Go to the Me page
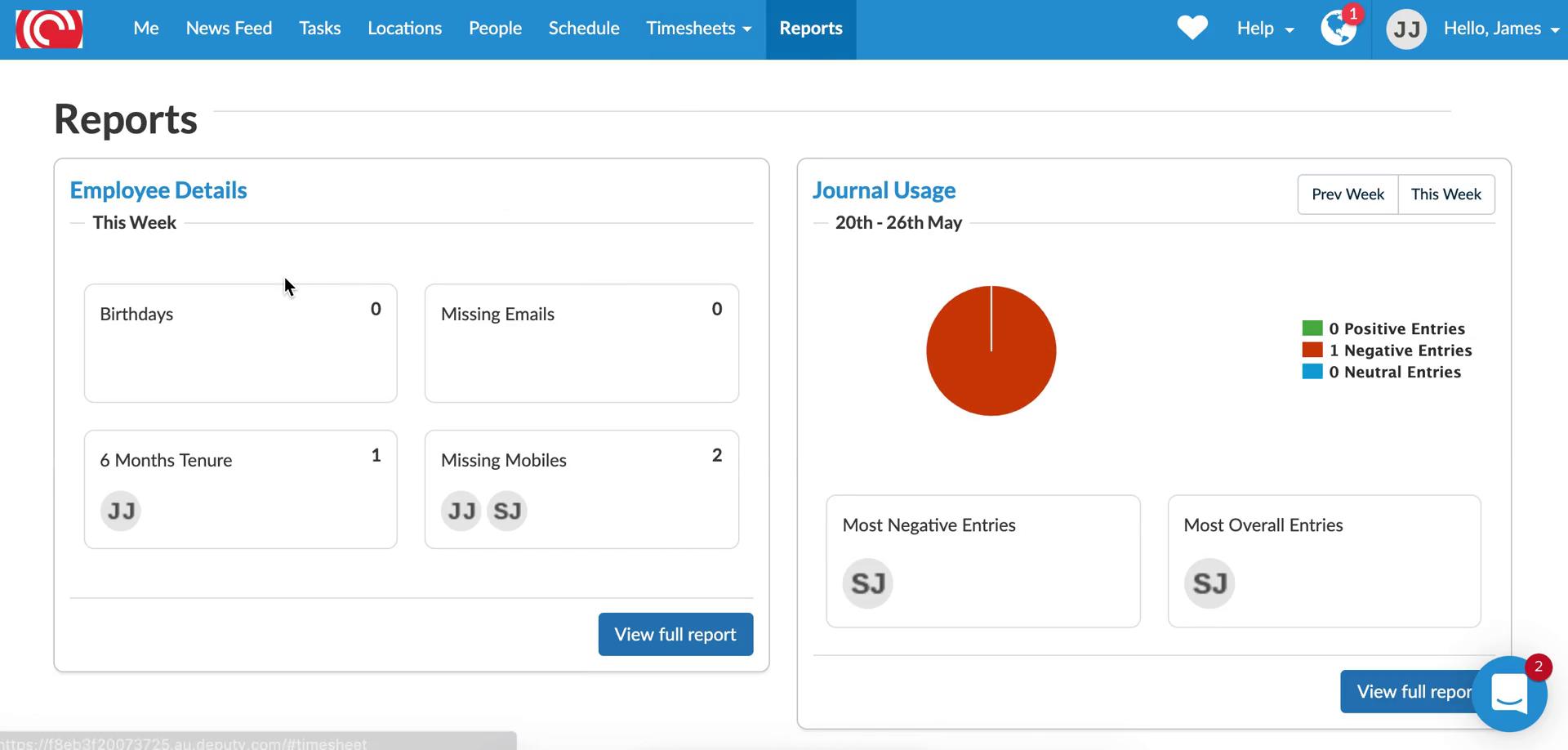This screenshot has width=1568, height=750. 146,29
